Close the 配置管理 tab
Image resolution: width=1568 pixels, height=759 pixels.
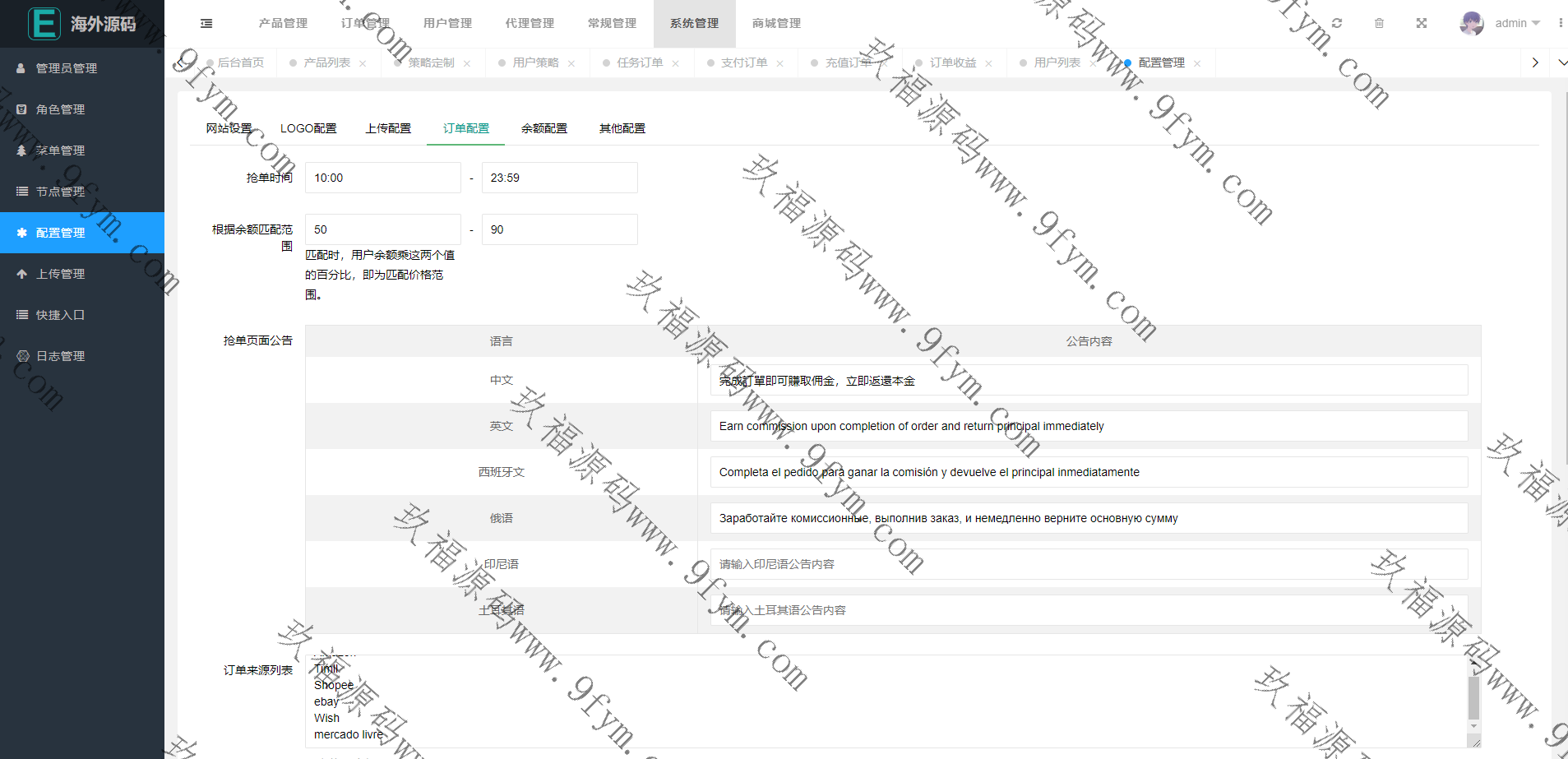tap(1197, 63)
